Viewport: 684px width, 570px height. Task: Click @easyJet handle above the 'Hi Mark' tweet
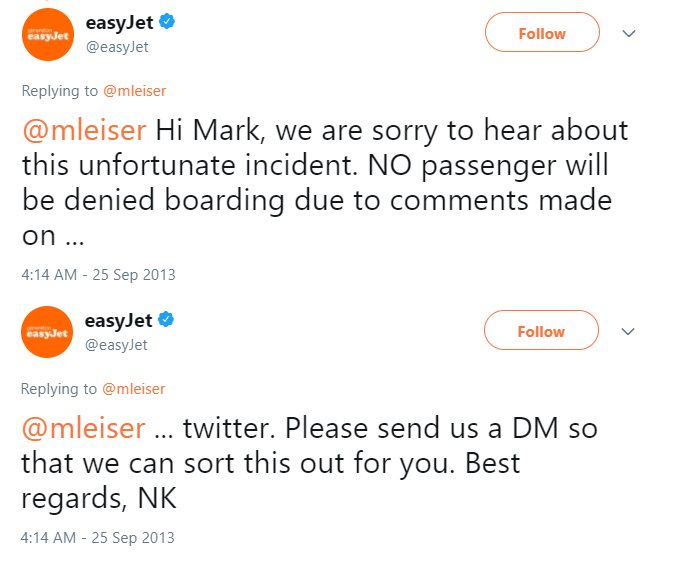116,46
